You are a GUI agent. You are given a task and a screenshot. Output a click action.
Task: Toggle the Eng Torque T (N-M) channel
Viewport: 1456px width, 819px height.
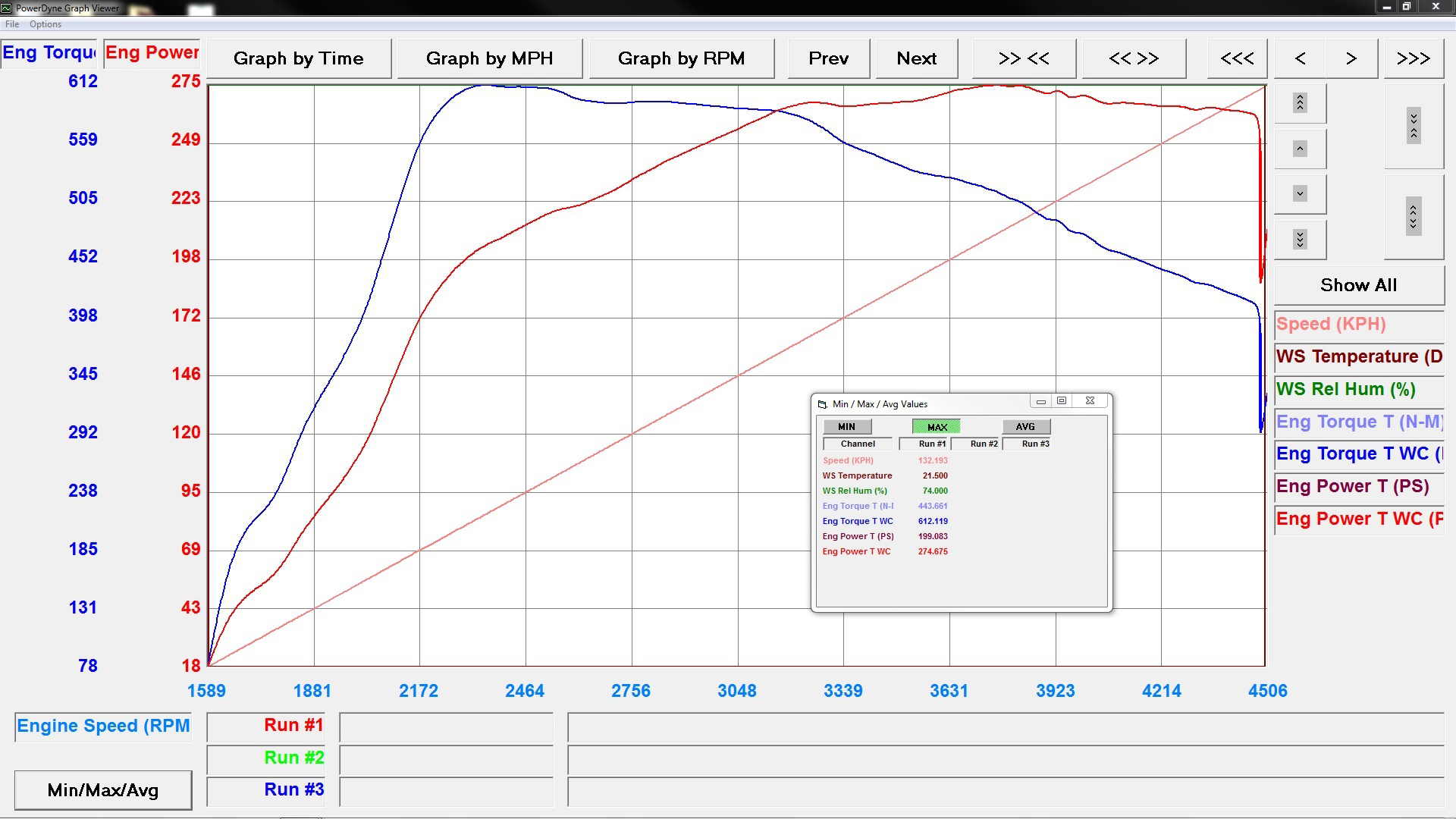tap(1358, 422)
